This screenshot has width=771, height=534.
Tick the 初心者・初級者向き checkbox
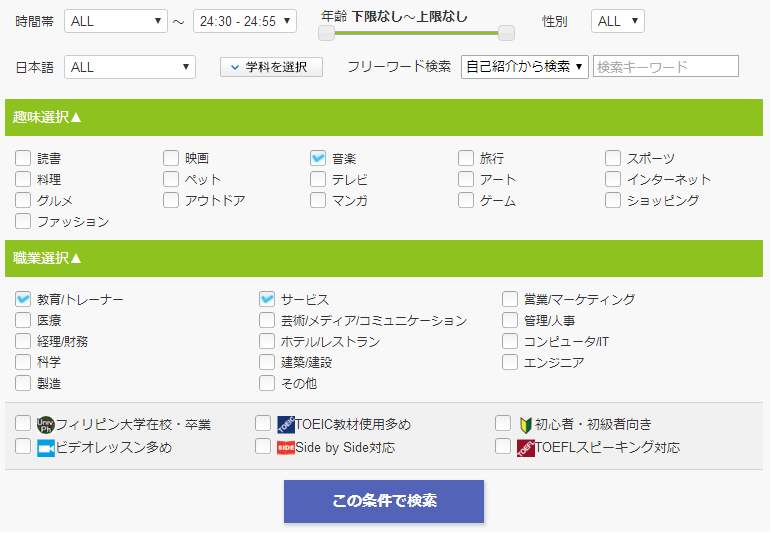click(503, 424)
